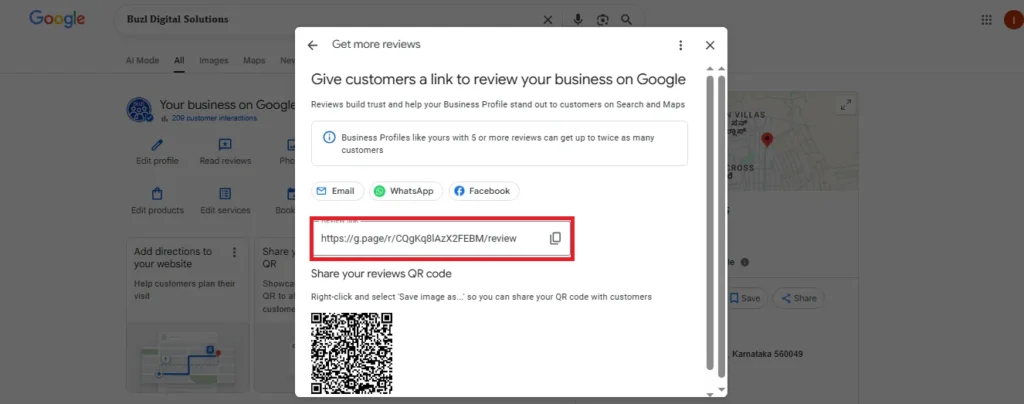The height and width of the screenshot is (404, 1024).
Task: Share review link via Email
Action: pos(337,191)
